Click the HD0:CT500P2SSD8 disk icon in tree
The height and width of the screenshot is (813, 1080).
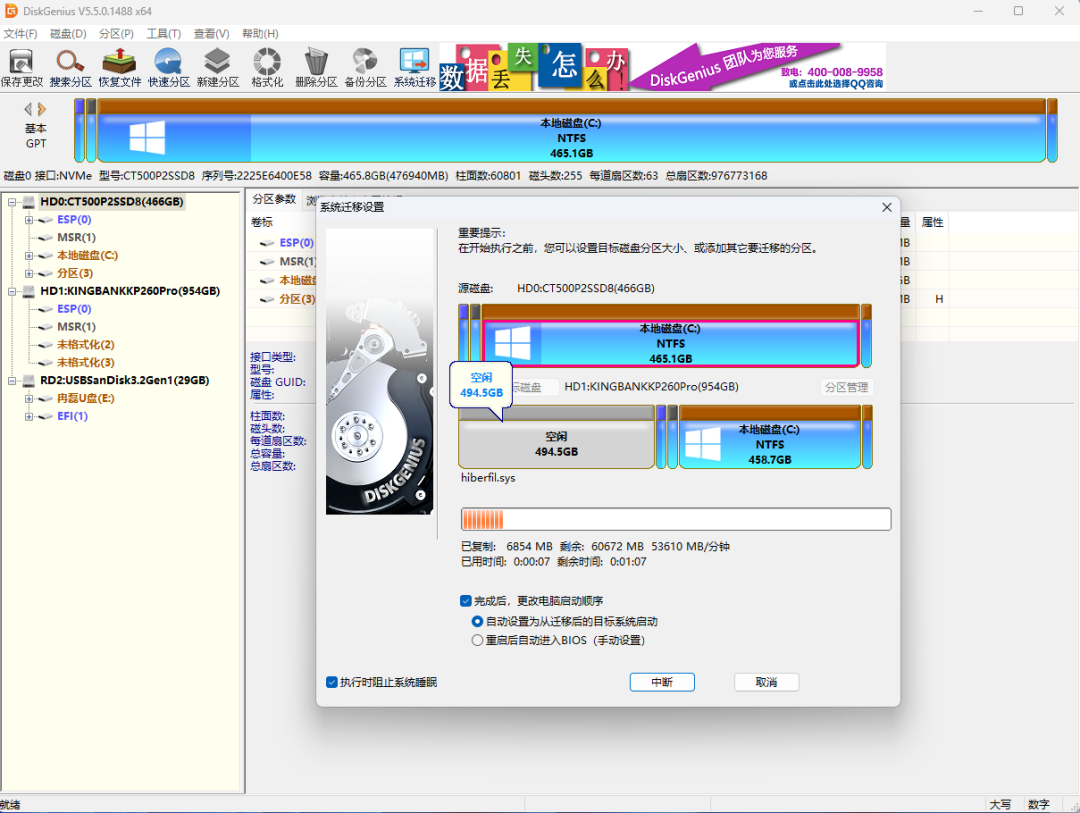point(29,202)
